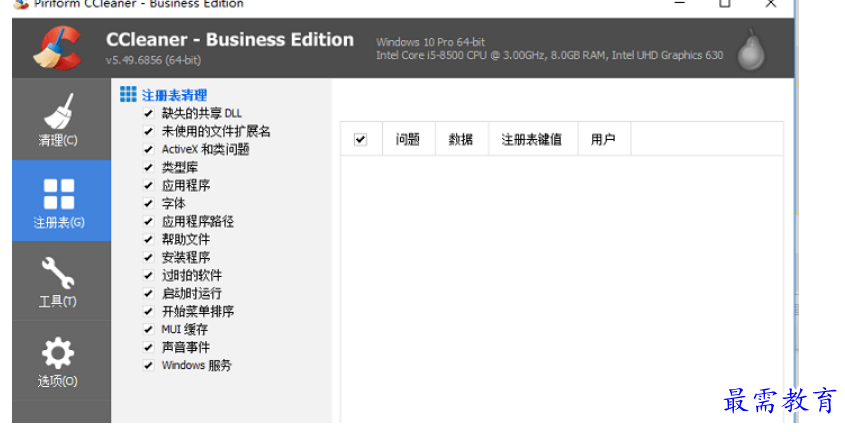Viewport: 845px width, 432px height.
Task: Uncheck 缺失的共享 DLL checkbox
Action: click(x=148, y=113)
